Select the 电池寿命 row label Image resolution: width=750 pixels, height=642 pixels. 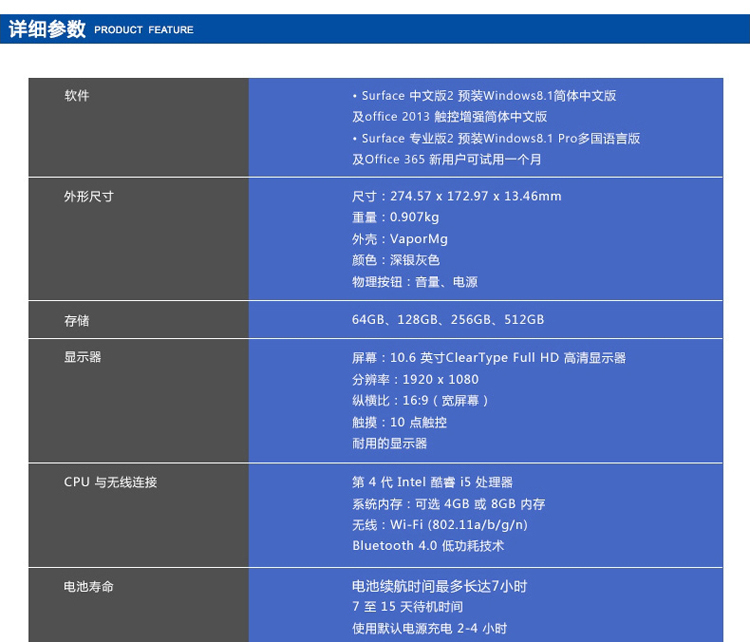pos(89,587)
